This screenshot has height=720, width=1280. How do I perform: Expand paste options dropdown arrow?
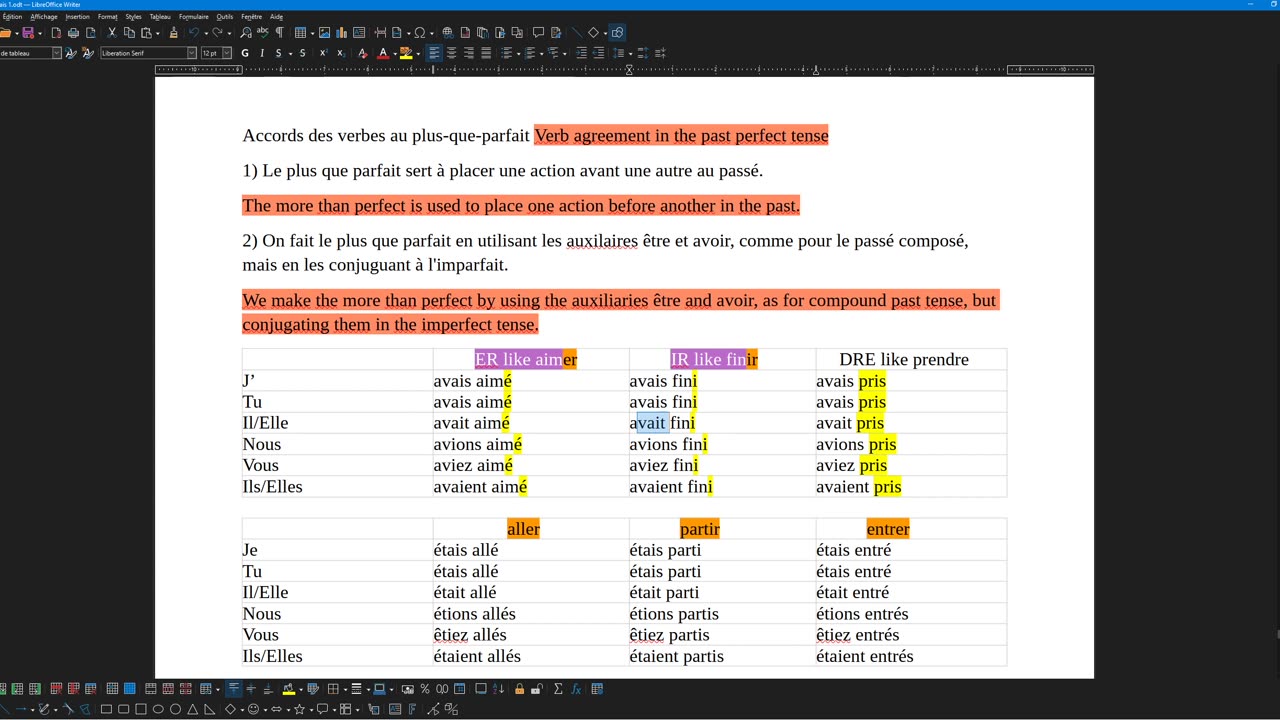pos(157,33)
